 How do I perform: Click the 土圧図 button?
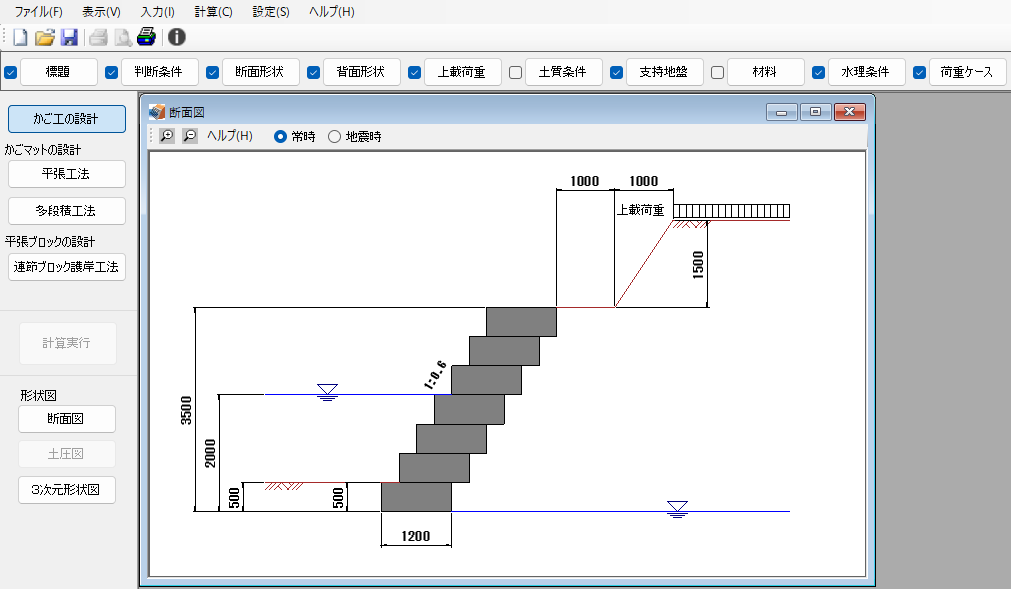coord(67,454)
